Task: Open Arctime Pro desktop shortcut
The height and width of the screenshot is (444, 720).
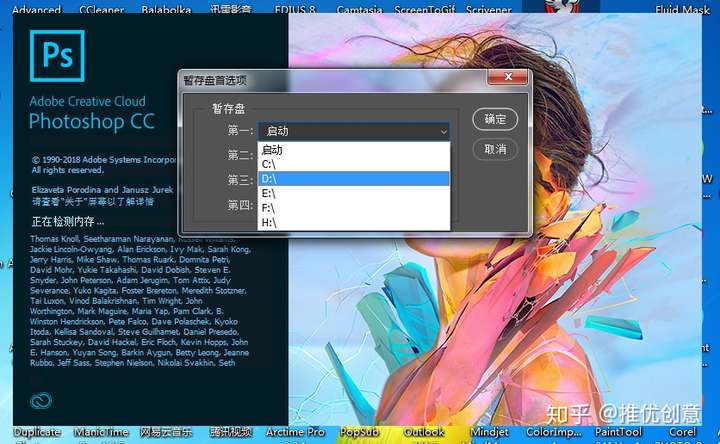Action: tap(295, 432)
